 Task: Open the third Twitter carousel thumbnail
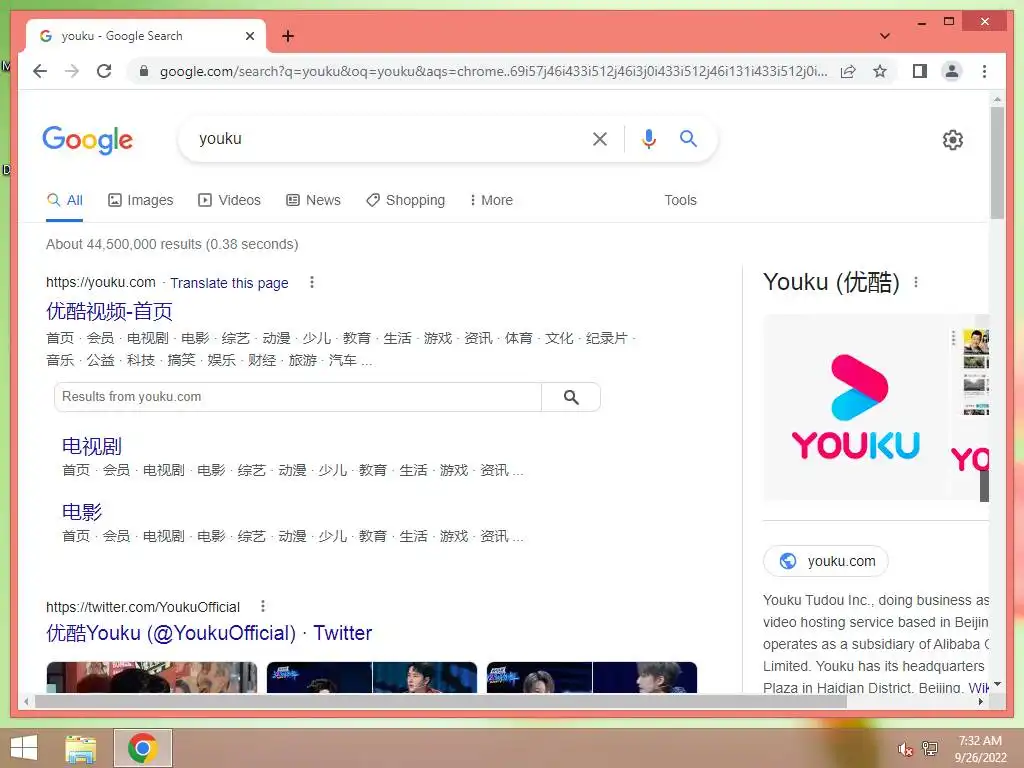[592, 677]
